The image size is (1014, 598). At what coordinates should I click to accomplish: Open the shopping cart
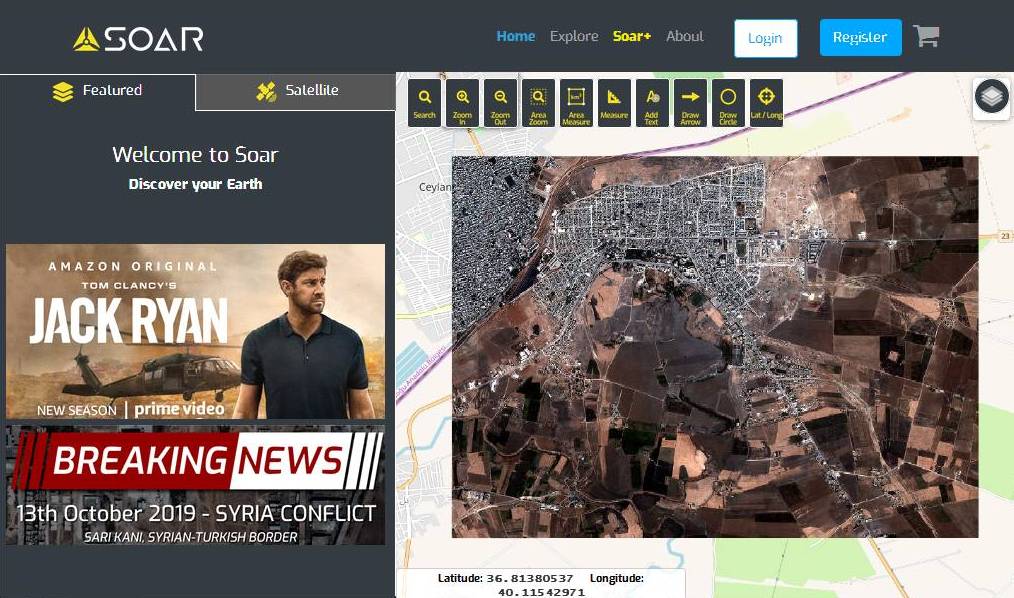926,37
